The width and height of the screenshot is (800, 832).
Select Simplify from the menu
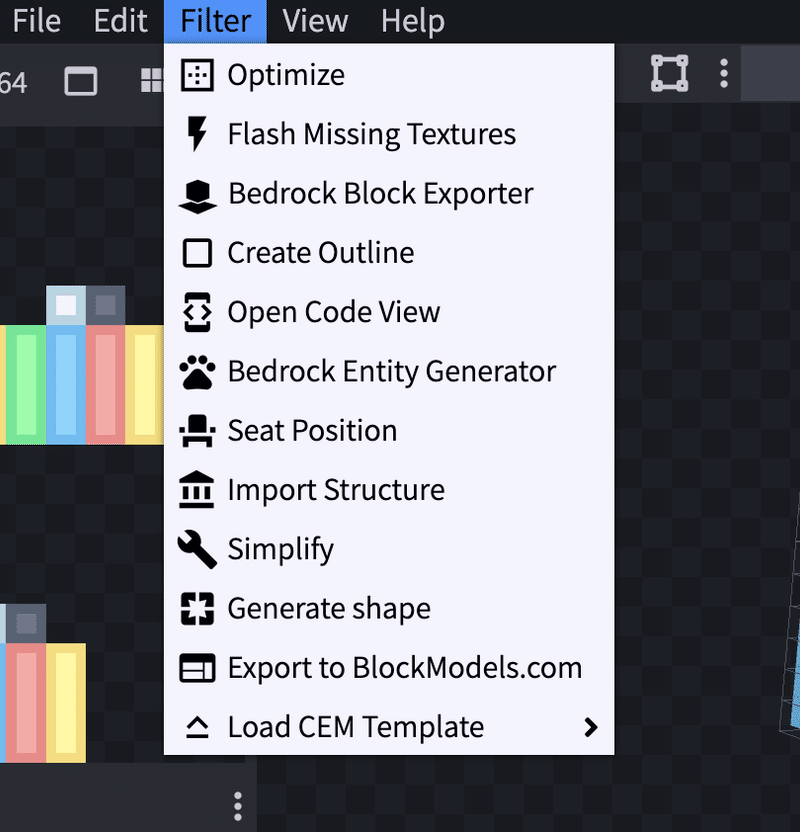tap(389, 549)
